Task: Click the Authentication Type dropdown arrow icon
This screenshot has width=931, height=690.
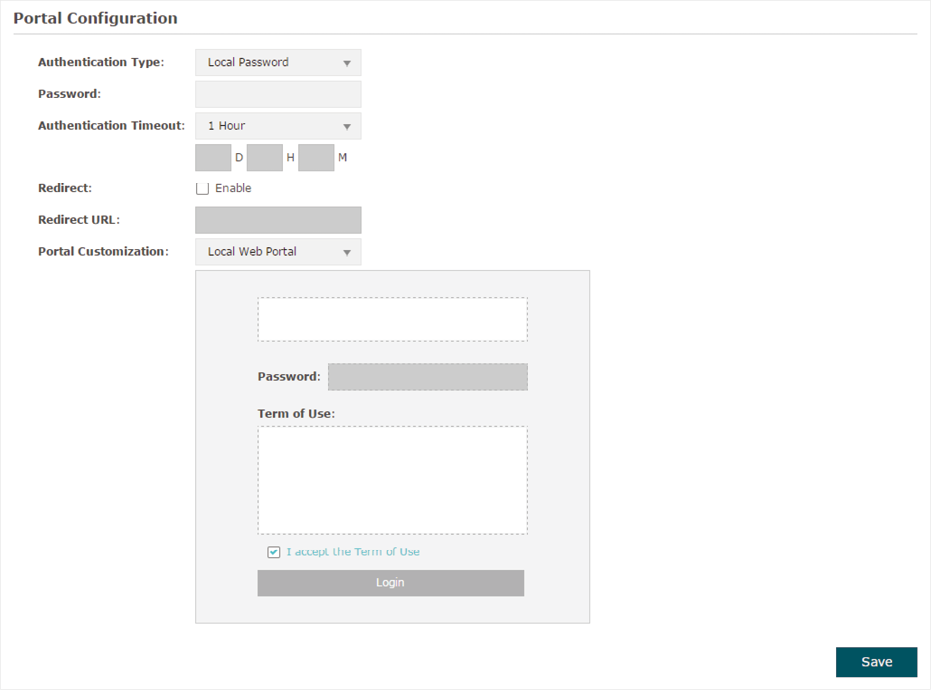Action: tap(347, 63)
